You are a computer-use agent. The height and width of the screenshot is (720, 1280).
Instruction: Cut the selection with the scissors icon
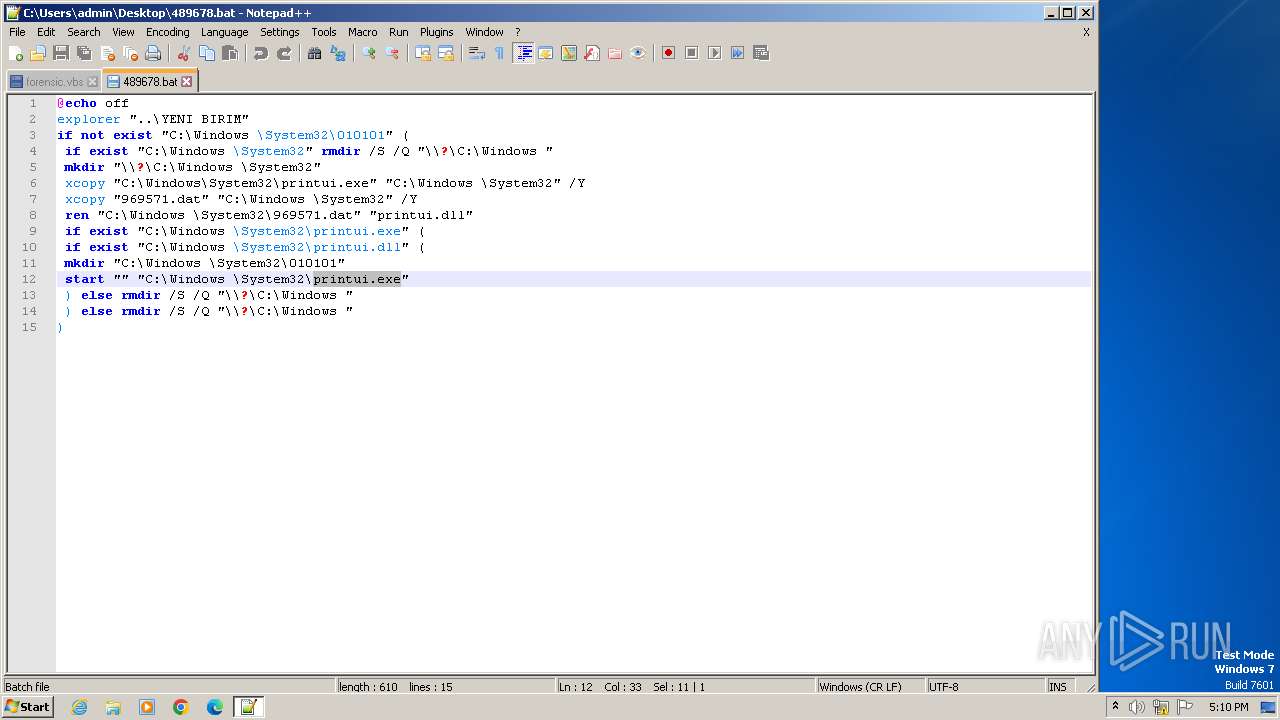[184, 53]
